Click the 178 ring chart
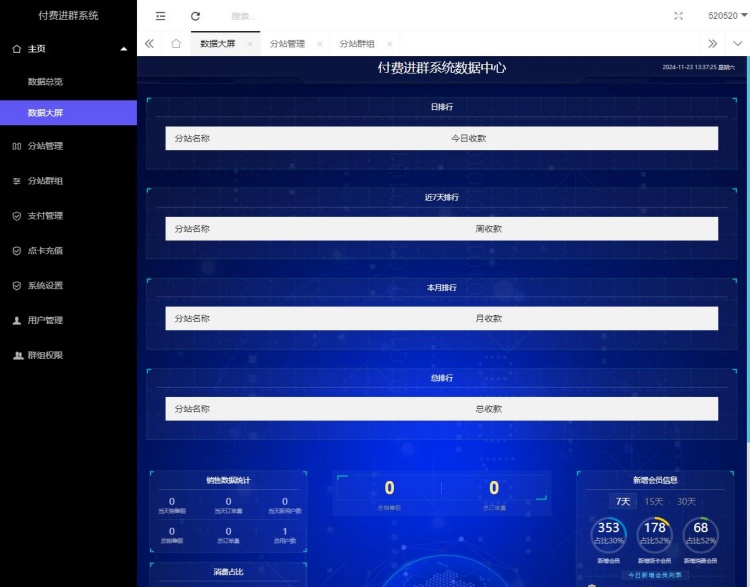The width and height of the screenshot is (750, 587). (655, 535)
